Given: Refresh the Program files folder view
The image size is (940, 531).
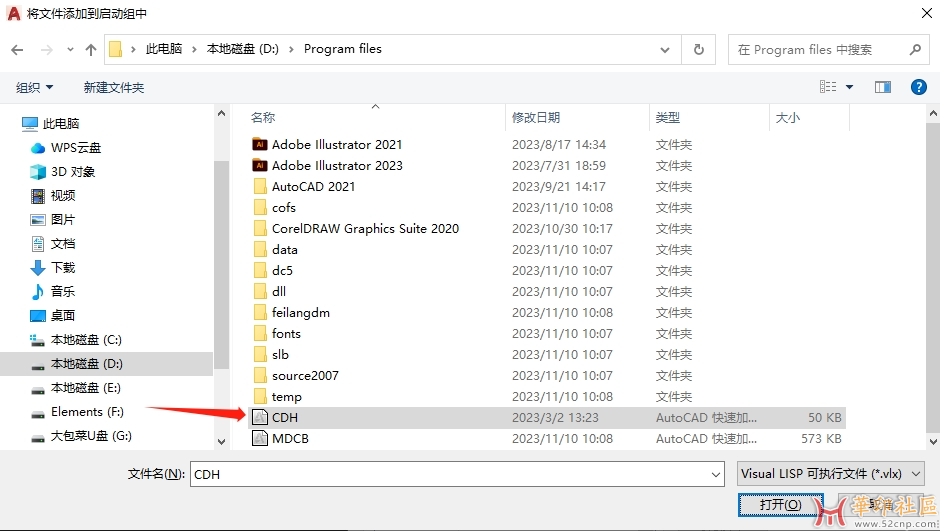Looking at the screenshot, I should (x=698, y=49).
